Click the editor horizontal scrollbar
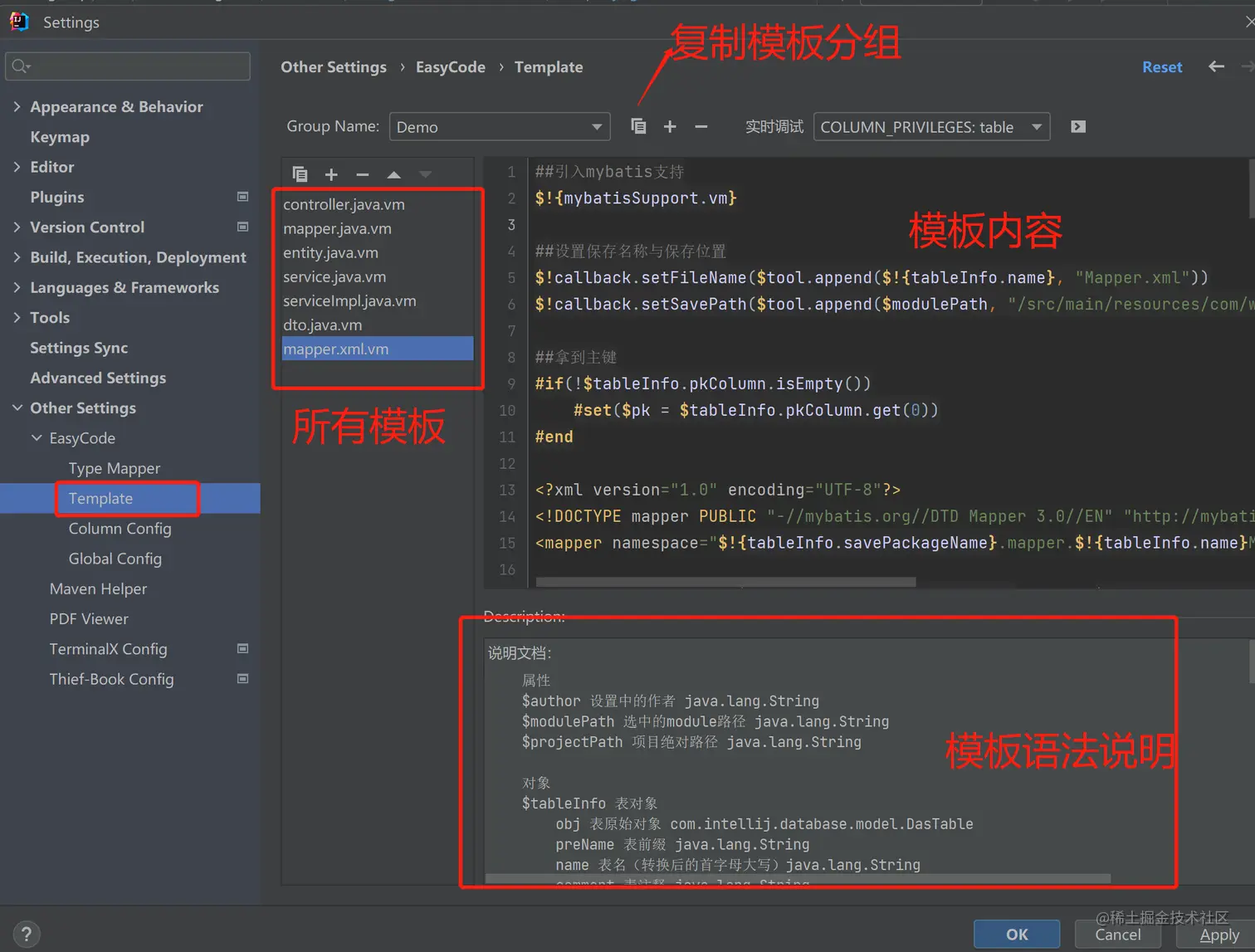This screenshot has height=952, width=1255. click(x=726, y=583)
